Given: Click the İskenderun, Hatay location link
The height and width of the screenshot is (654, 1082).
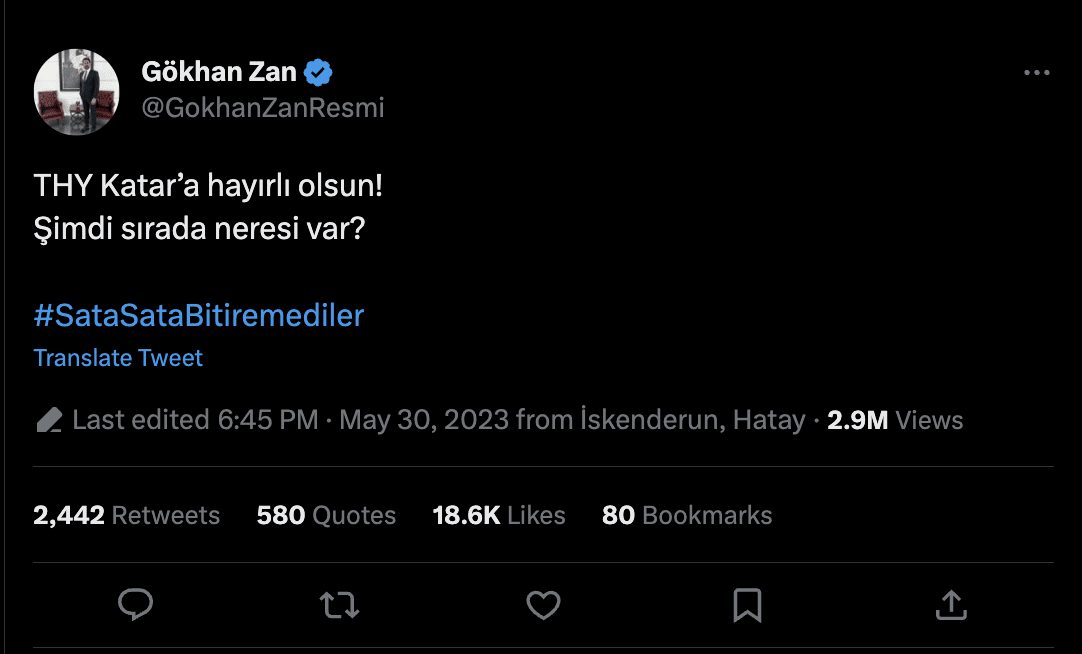Looking at the screenshot, I should click(692, 420).
